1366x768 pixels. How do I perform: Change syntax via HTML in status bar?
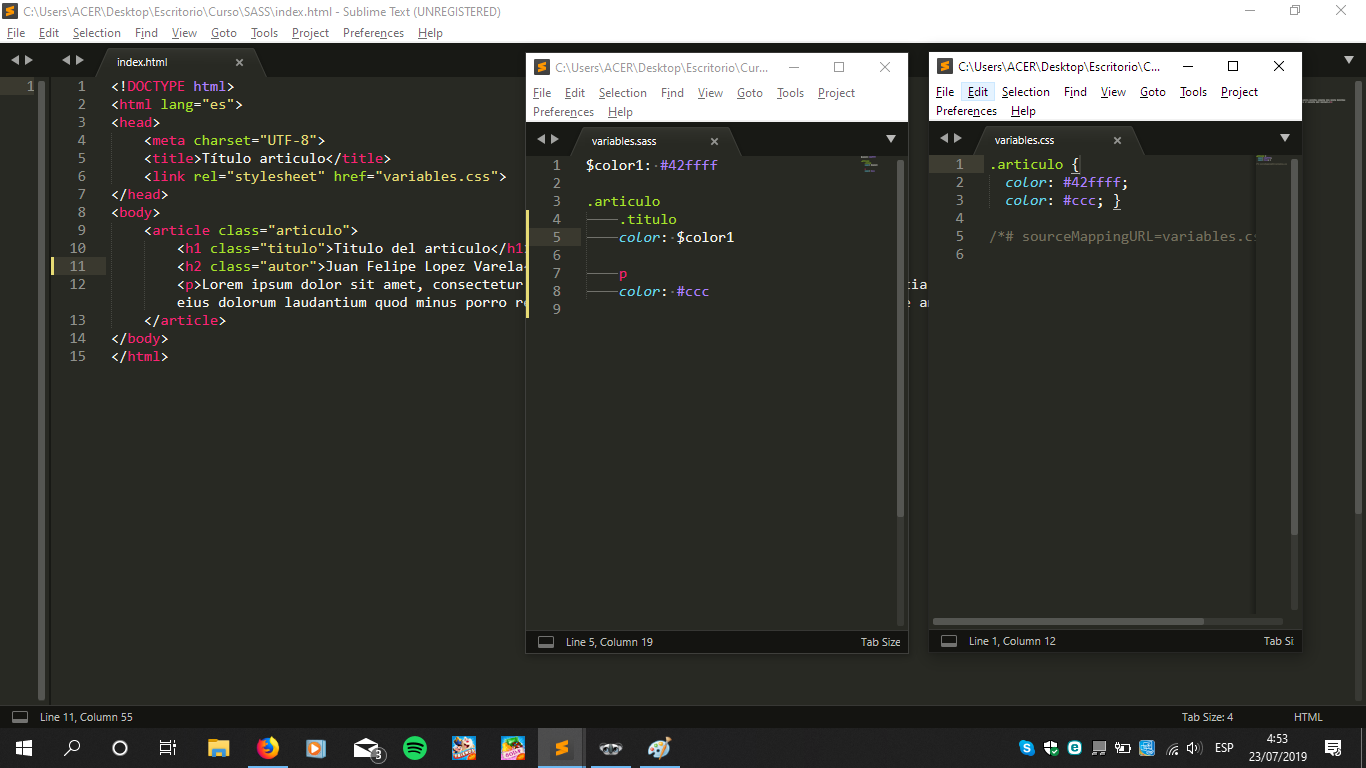click(x=1308, y=717)
